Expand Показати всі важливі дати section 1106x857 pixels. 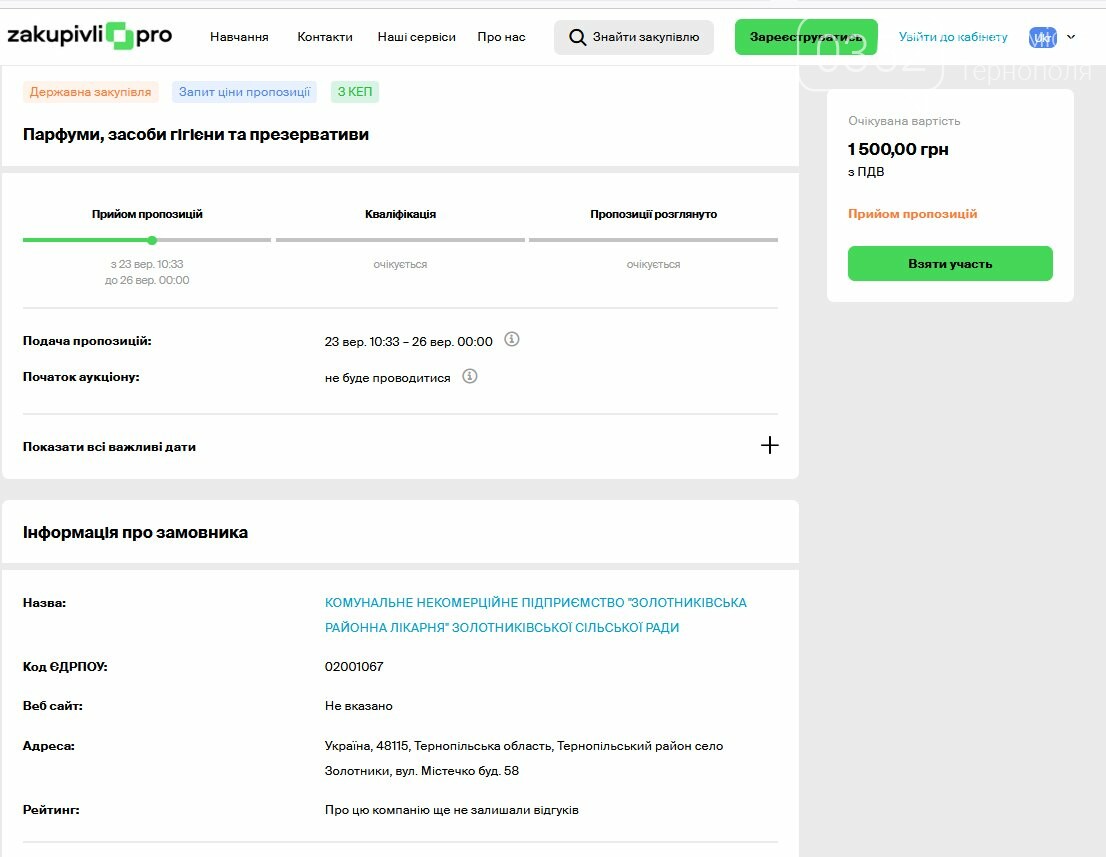coord(769,446)
